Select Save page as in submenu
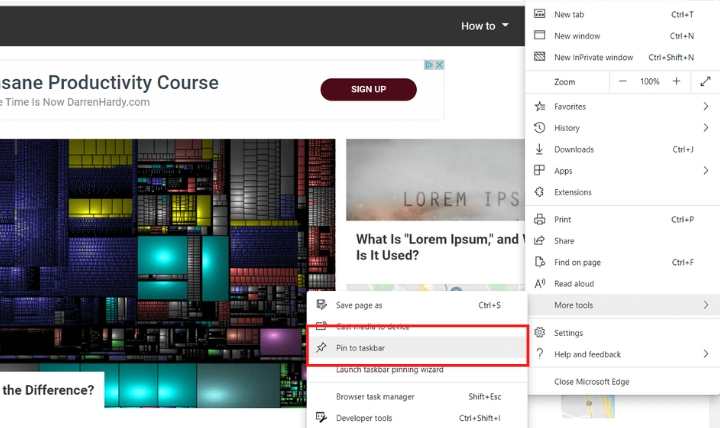Image resolution: width=720 pixels, height=428 pixels. click(x=417, y=305)
